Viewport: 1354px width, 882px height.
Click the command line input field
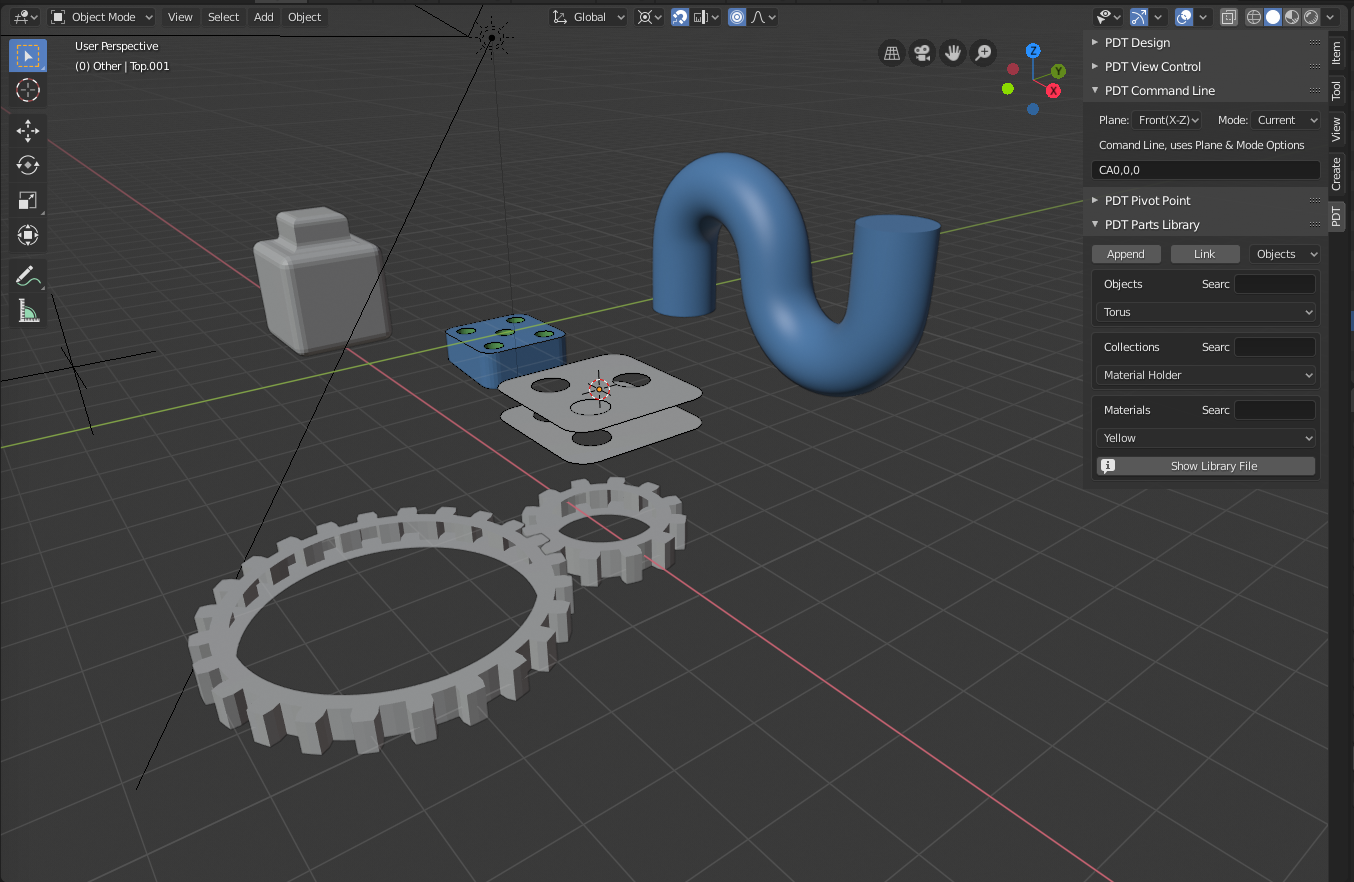tap(1206, 170)
